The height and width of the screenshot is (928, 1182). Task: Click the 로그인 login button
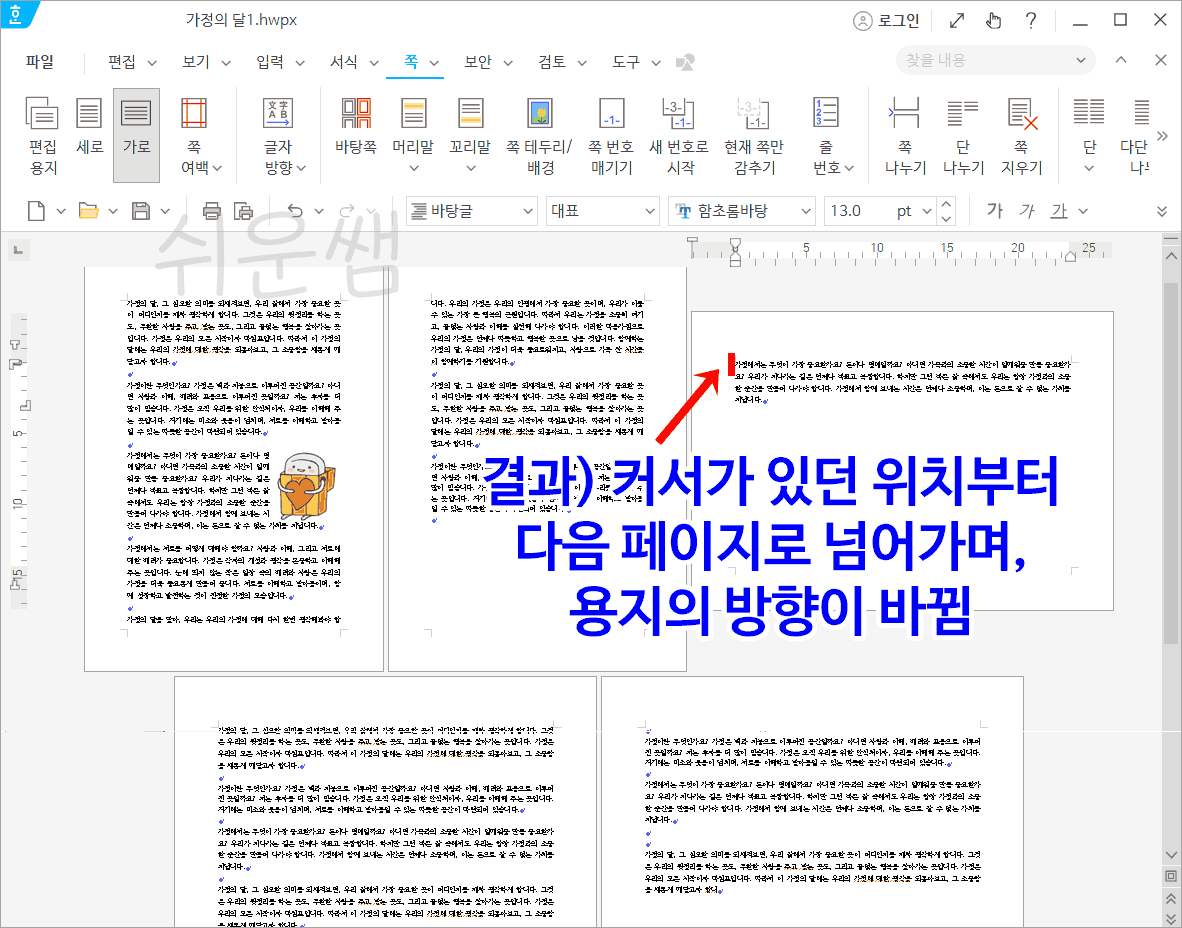click(886, 20)
